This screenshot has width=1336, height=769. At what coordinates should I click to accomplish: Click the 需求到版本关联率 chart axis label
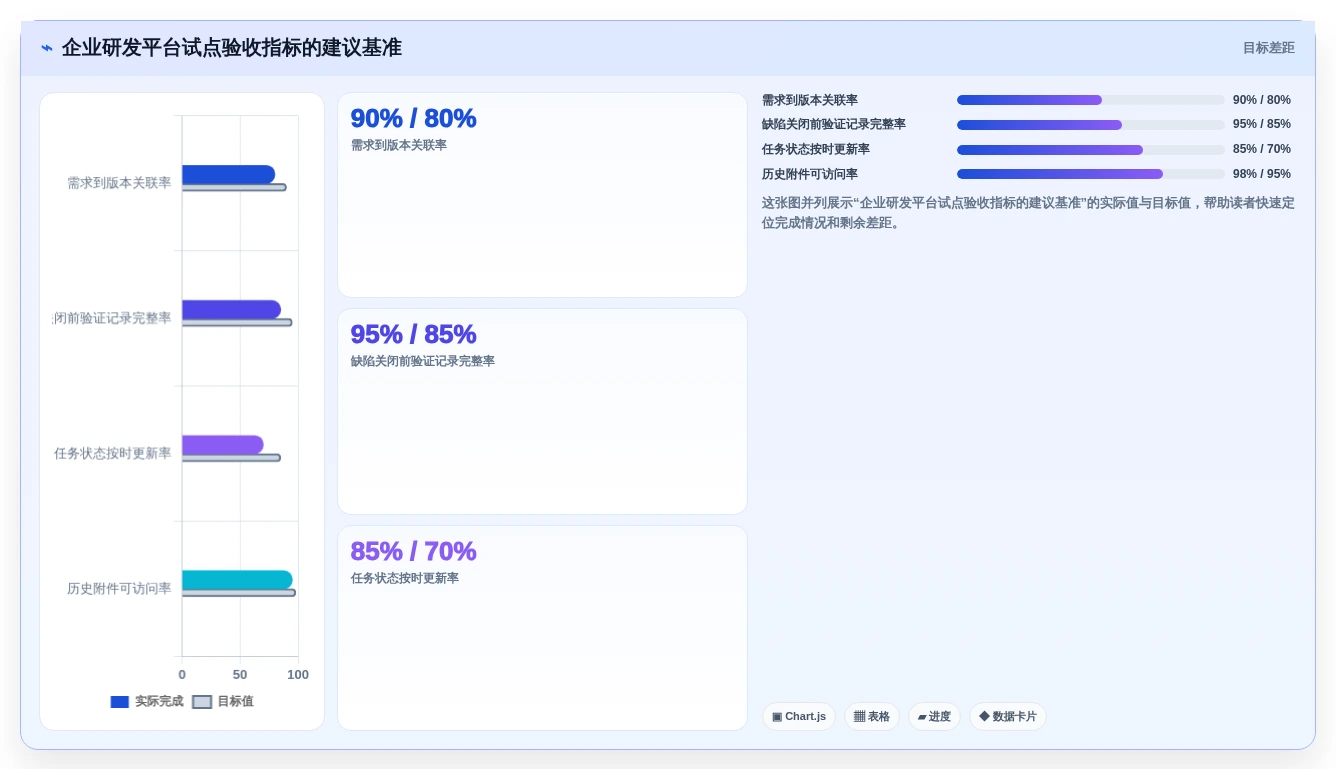pos(119,183)
